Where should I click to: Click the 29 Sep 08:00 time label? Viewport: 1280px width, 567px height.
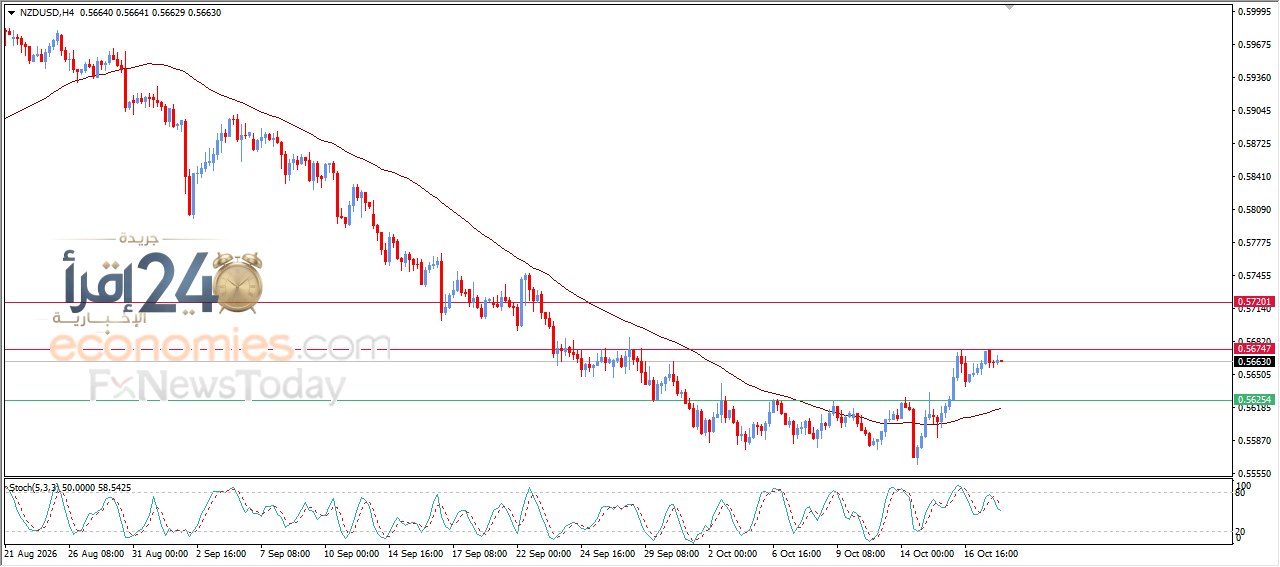(672, 553)
